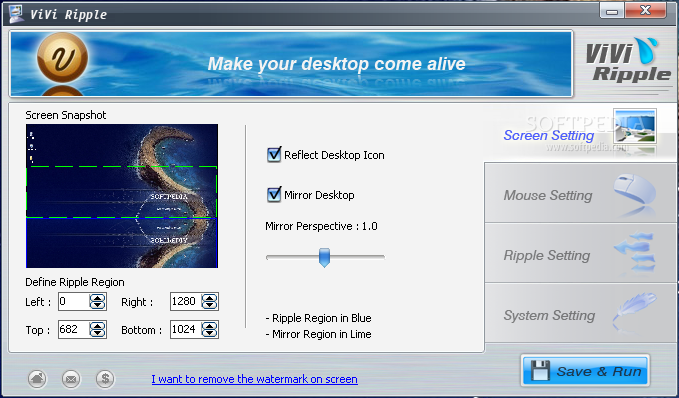Decrease the Bottom value with down arrow
Image resolution: width=679 pixels, height=398 pixels.
(210, 333)
